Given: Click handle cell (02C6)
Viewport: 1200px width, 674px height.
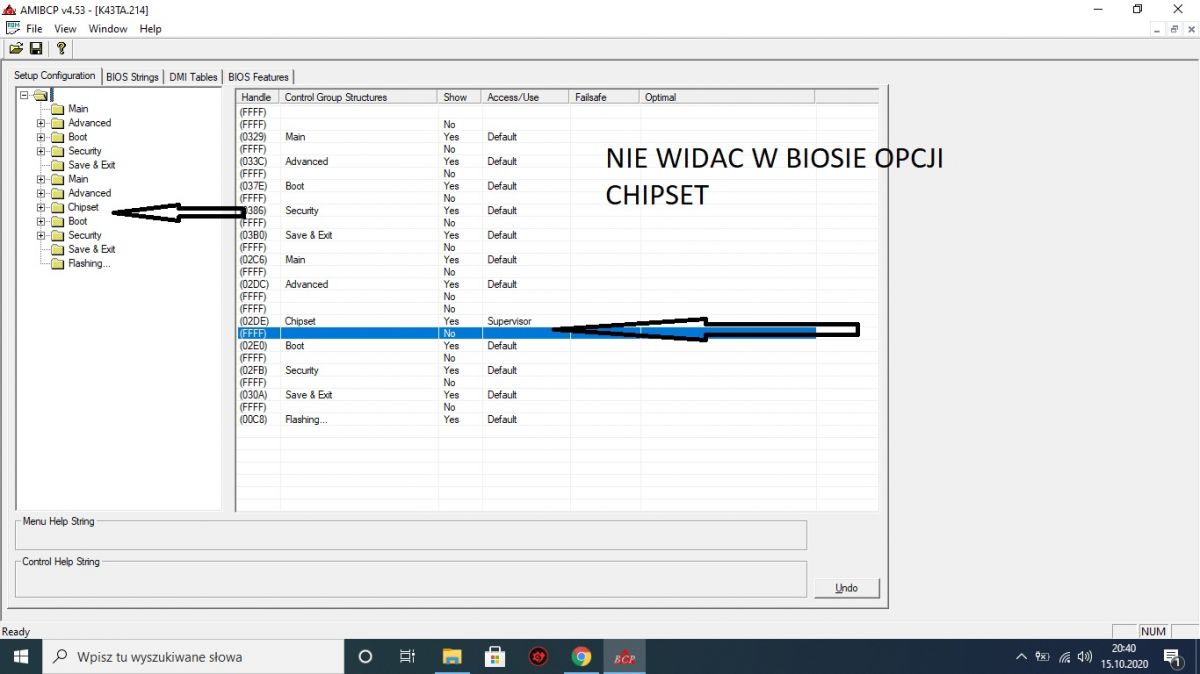Looking at the screenshot, I should tap(254, 260).
